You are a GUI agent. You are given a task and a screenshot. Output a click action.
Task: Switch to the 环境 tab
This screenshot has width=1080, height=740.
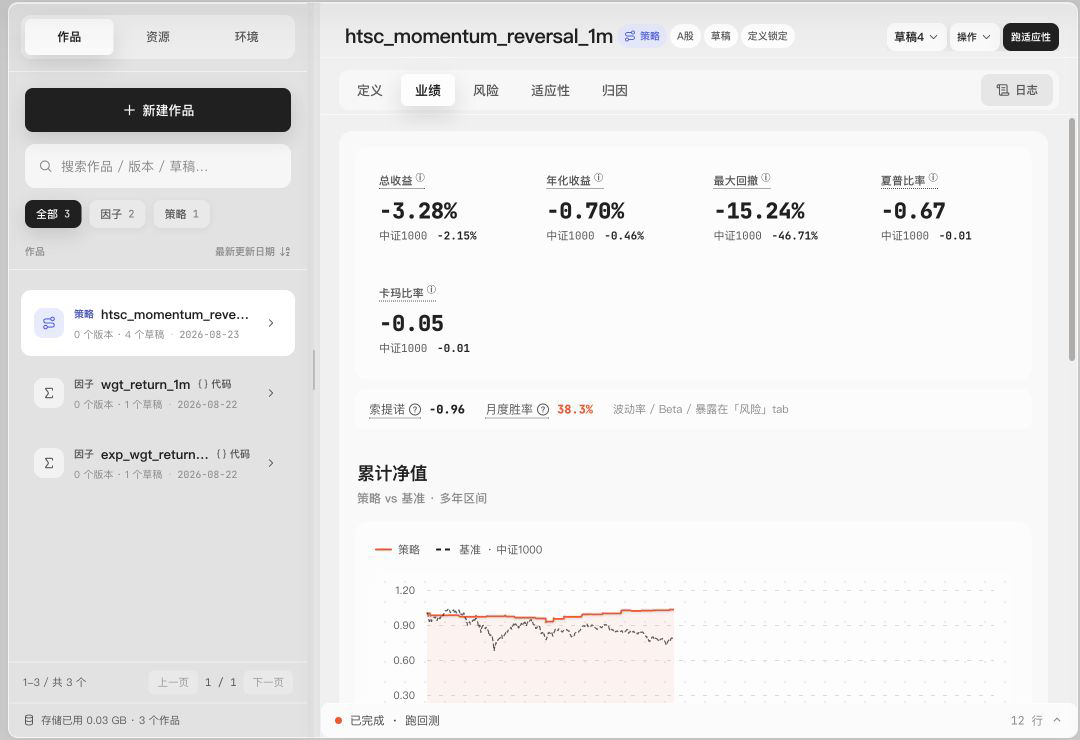tap(247, 37)
